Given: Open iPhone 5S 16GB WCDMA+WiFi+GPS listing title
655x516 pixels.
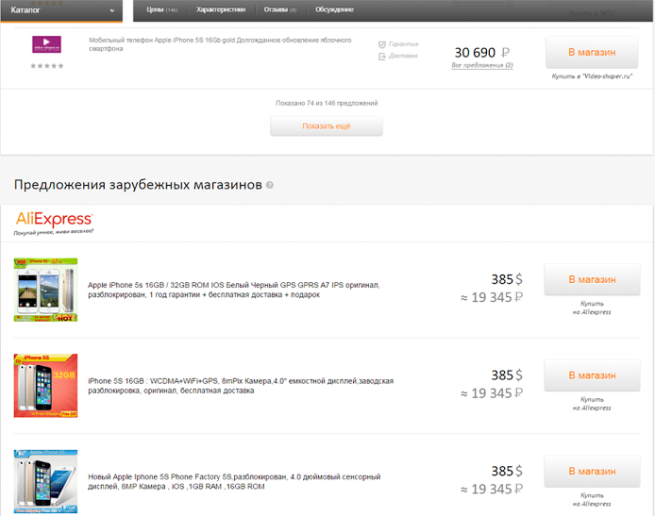Looking at the screenshot, I should (241, 386).
